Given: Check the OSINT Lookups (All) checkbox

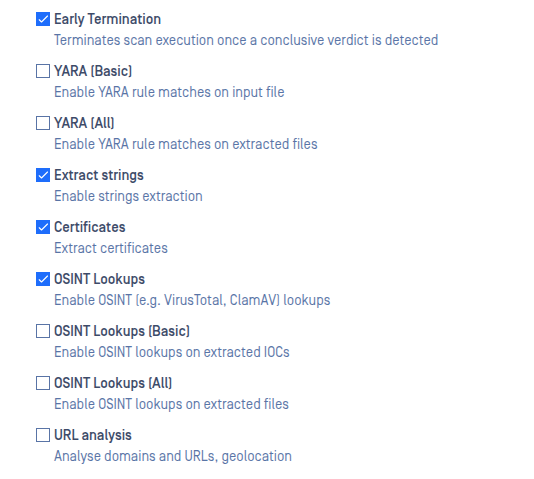Looking at the screenshot, I should click(x=43, y=383).
